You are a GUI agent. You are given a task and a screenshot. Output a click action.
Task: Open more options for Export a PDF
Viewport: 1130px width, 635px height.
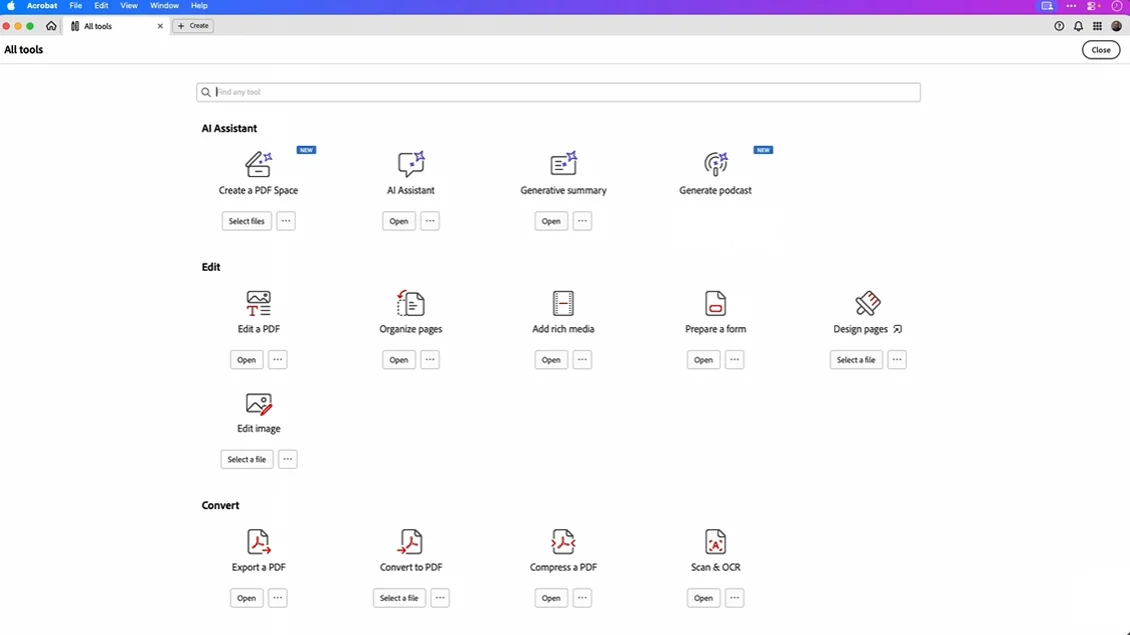pyautogui.click(x=277, y=598)
